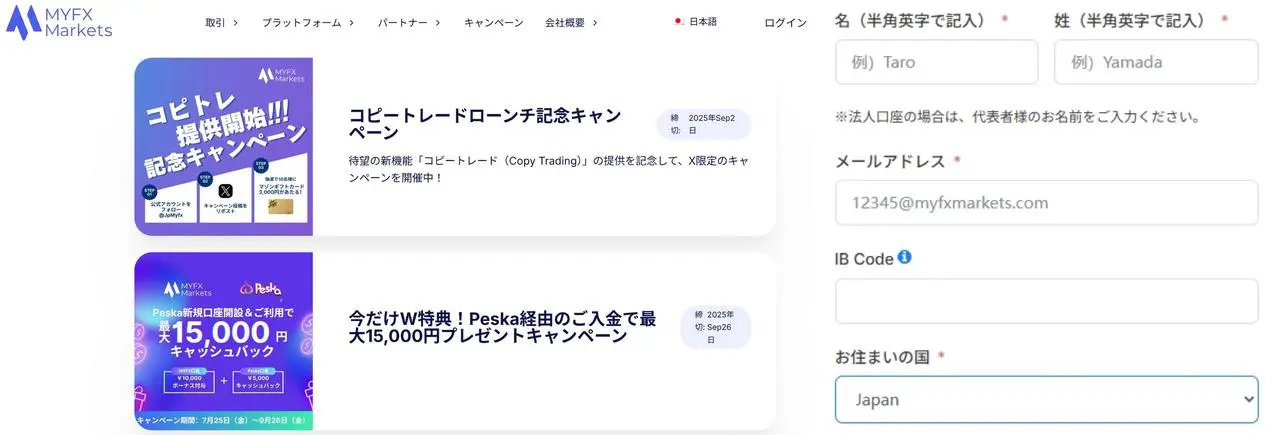This screenshot has height=435, width=1280.
Task: Click the copy trade campaign description text
Action: [x=549, y=169]
